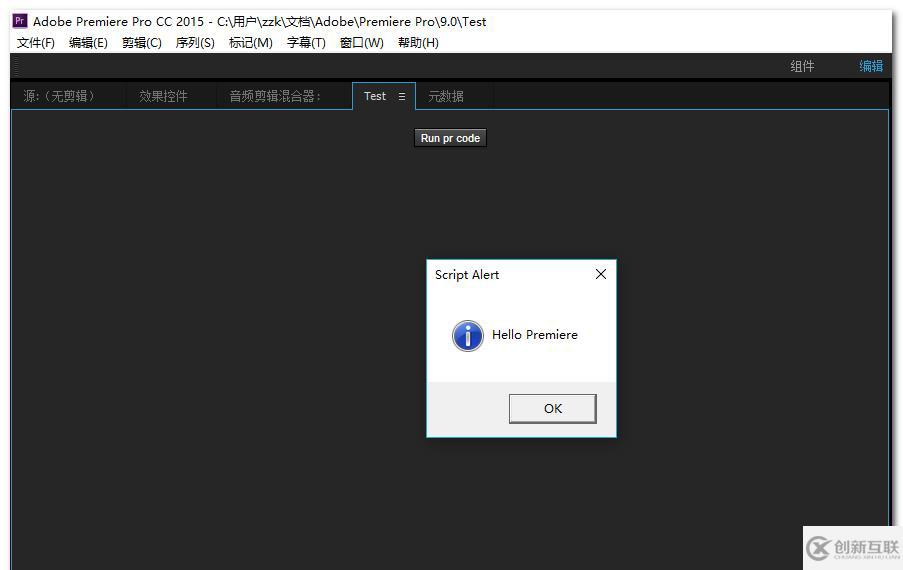Open the 剪辑(C) menu

click(142, 43)
